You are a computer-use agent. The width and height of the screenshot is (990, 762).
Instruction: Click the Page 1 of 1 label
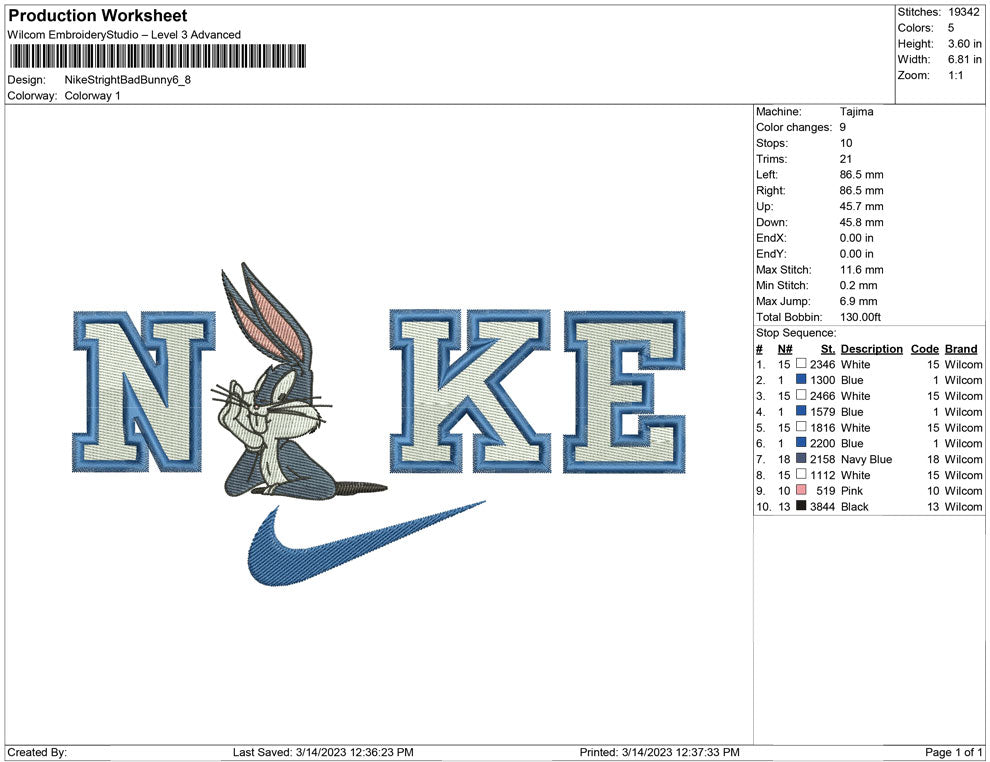click(x=953, y=752)
